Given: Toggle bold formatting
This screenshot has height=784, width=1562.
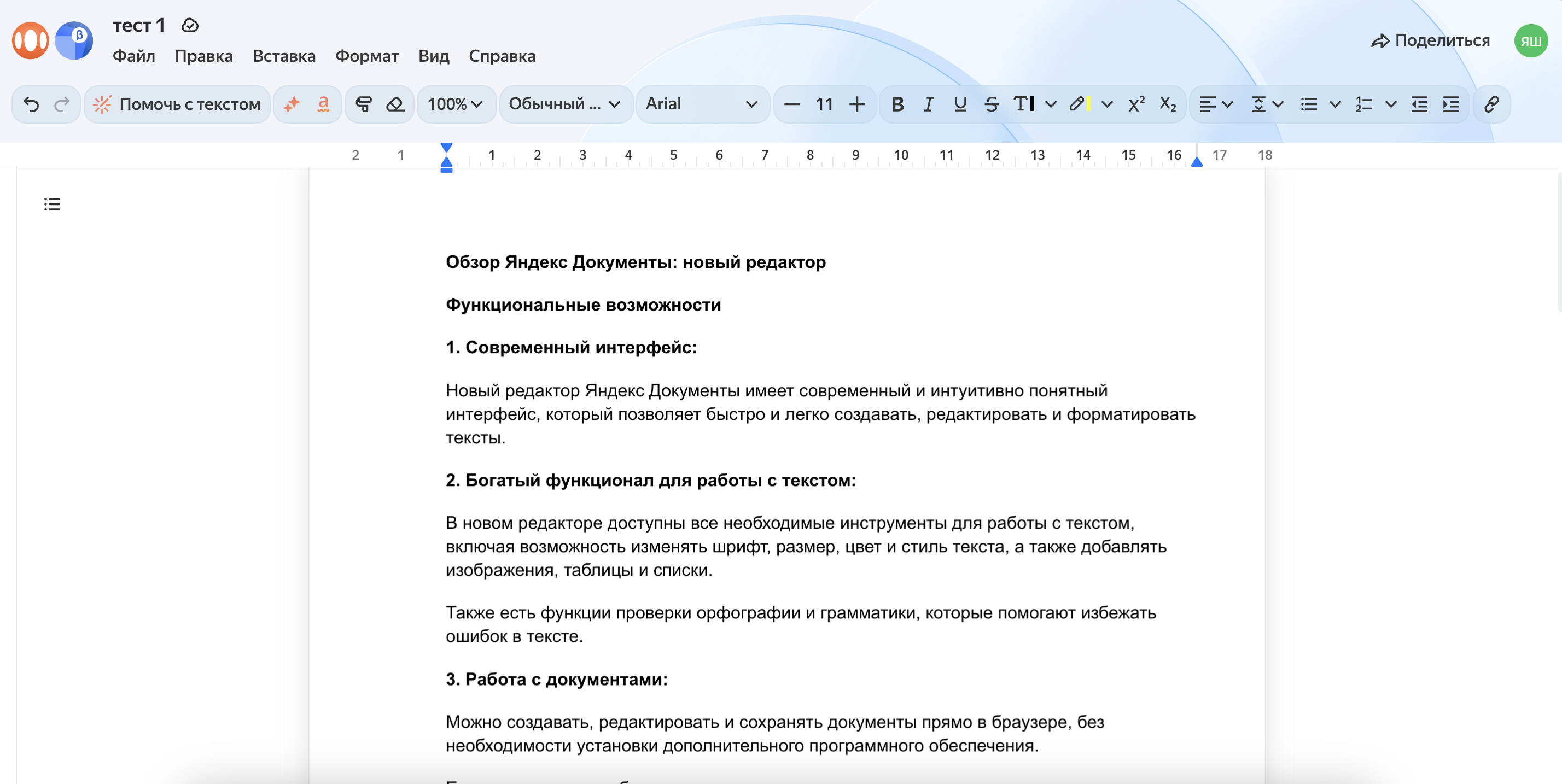Looking at the screenshot, I should [x=897, y=104].
